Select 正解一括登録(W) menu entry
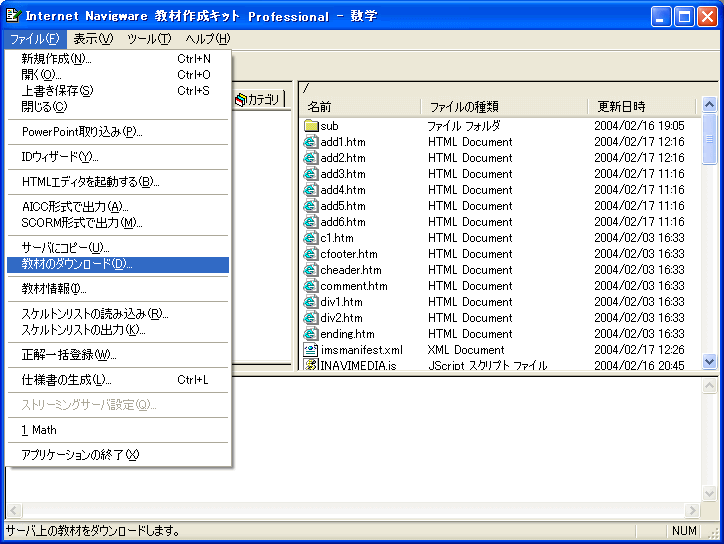724x544 pixels. tap(118, 355)
